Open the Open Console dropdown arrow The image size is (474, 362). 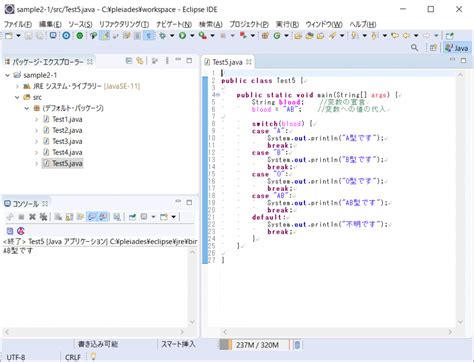[x=173, y=217]
